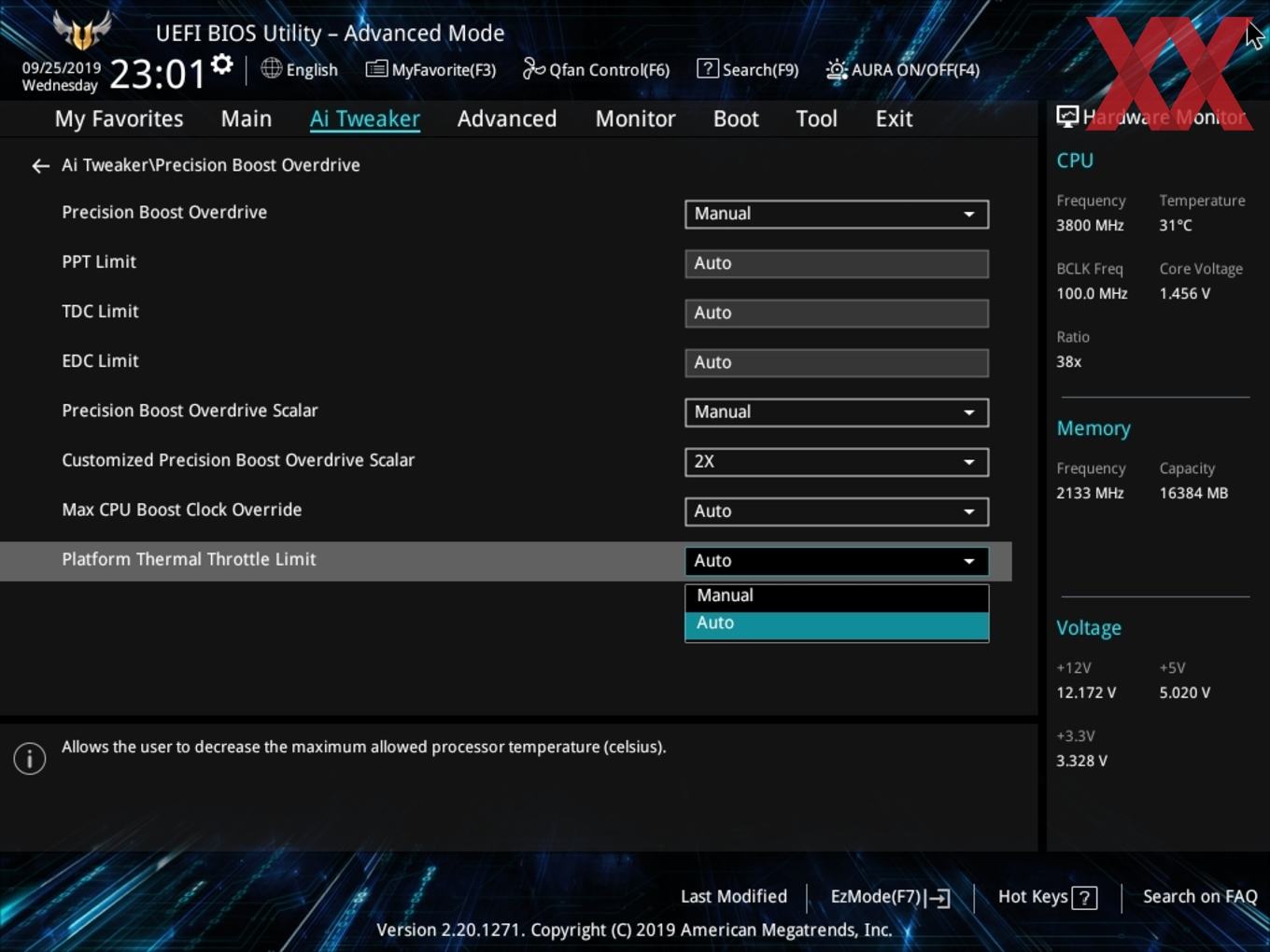1270x952 pixels.
Task: Click the settings gear next to clock
Action: (222, 64)
